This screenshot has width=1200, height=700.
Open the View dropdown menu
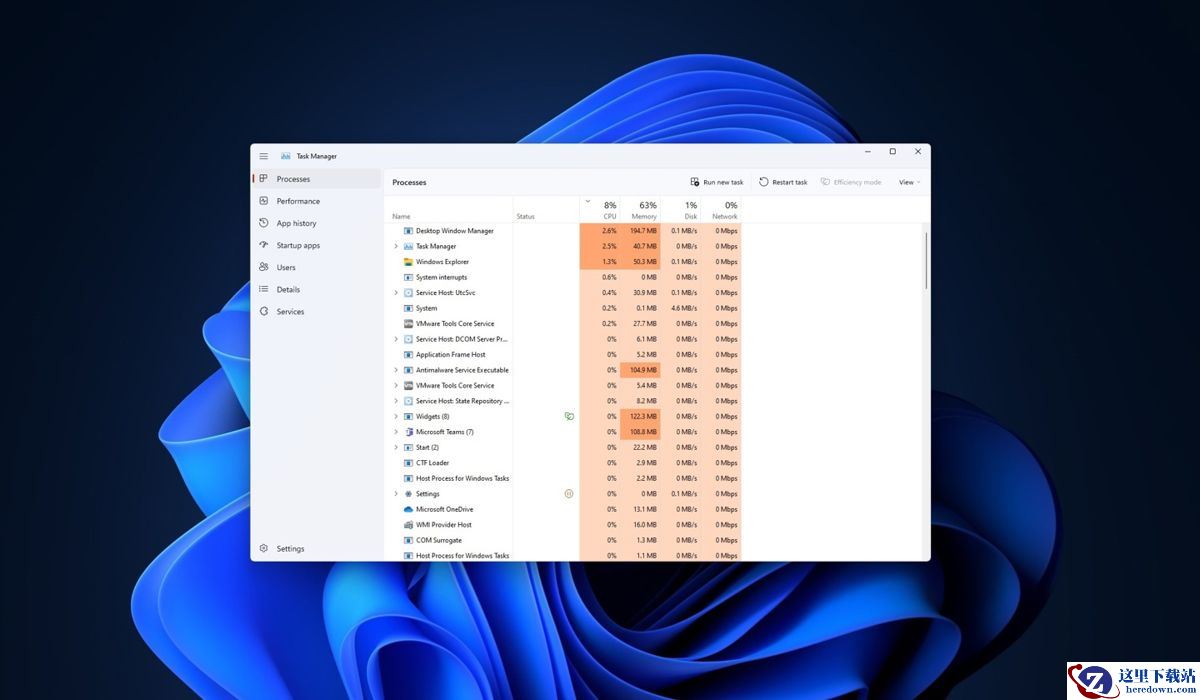click(x=909, y=182)
